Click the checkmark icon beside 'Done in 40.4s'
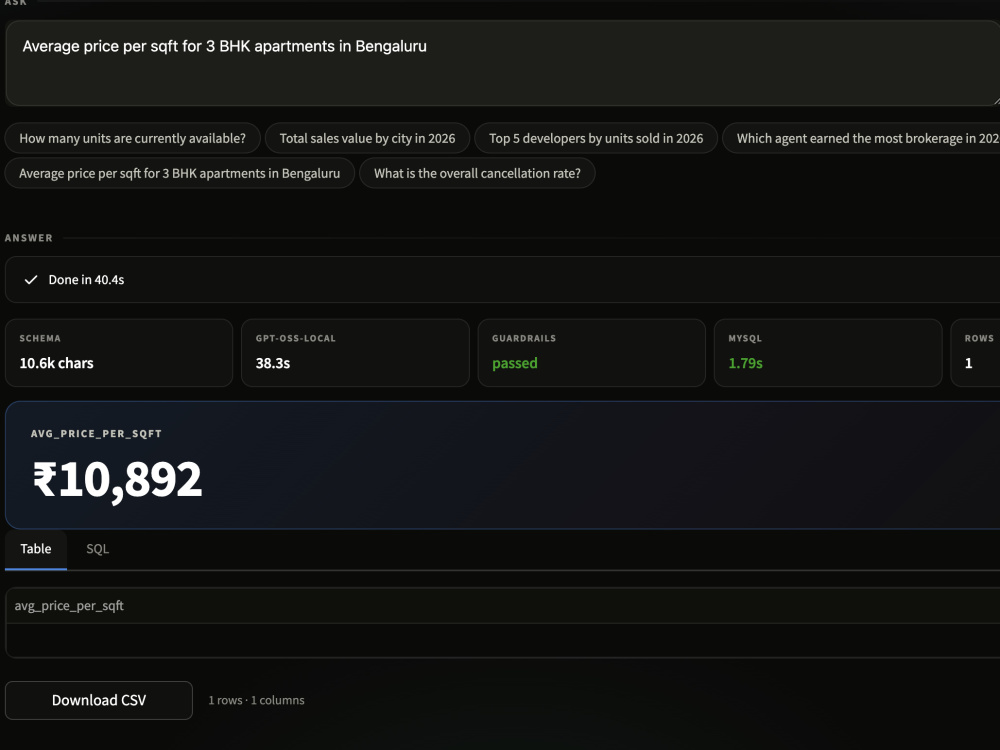This screenshot has width=1000, height=750. (x=31, y=280)
